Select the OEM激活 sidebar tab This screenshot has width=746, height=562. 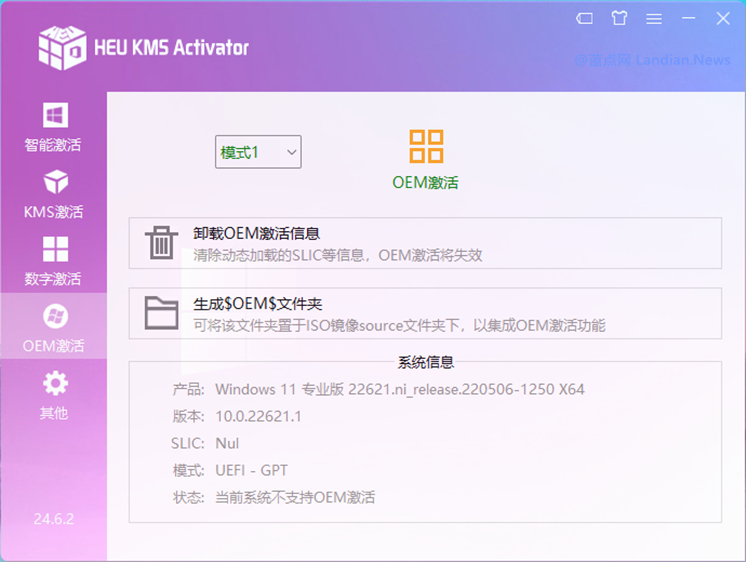[x=54, y=328]
